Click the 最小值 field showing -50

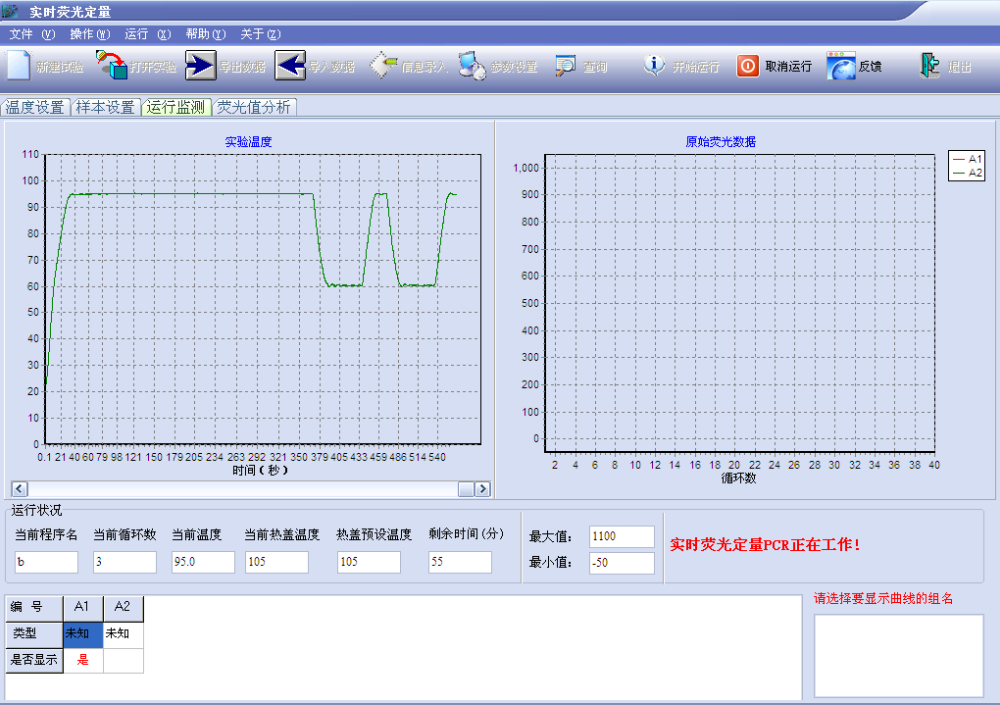click(x=622, y=563)
